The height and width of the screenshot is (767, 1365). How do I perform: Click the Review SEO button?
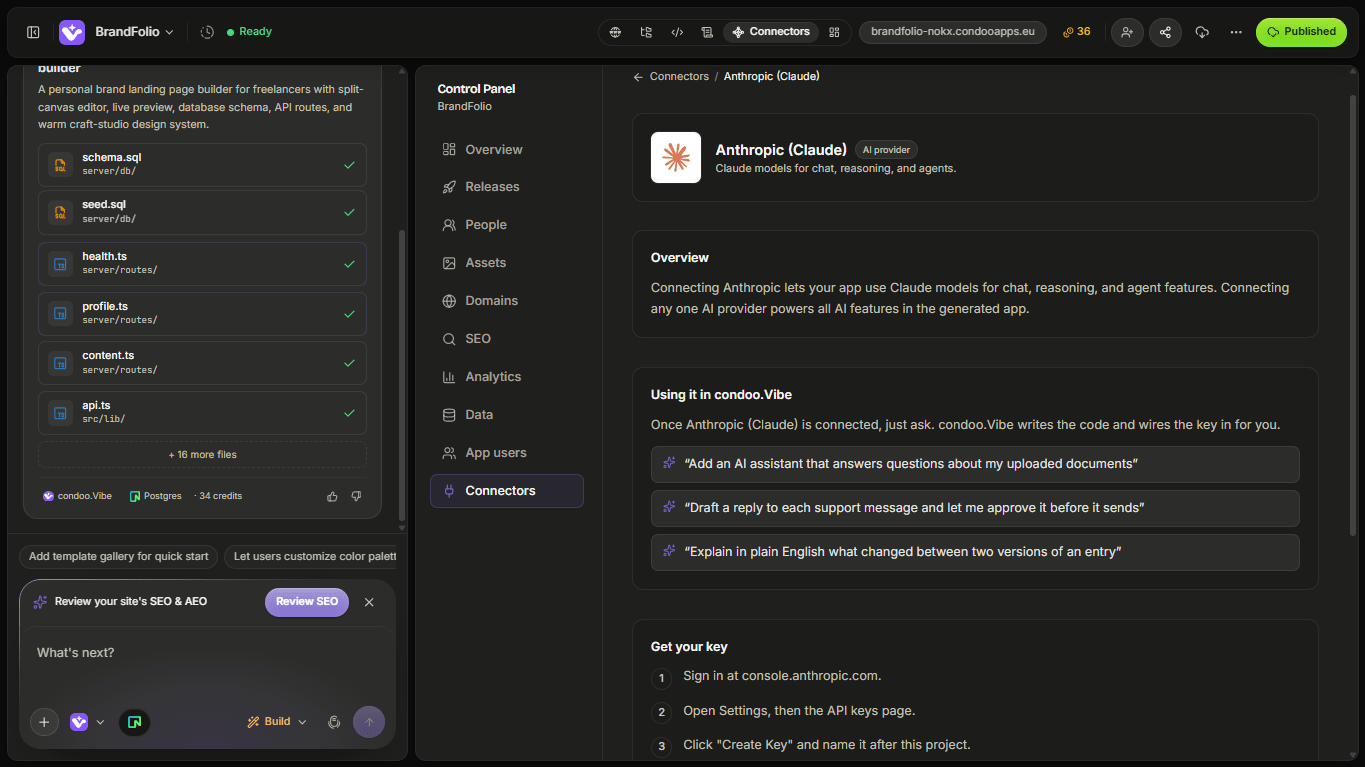point(307,602)
